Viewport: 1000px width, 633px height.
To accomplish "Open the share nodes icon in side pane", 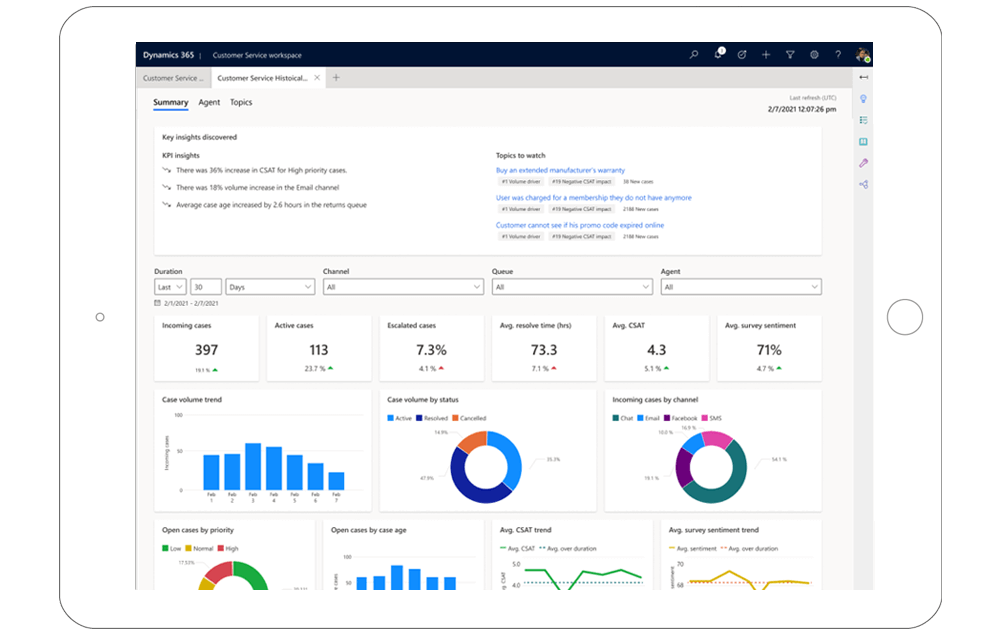I will pos(864,185).
